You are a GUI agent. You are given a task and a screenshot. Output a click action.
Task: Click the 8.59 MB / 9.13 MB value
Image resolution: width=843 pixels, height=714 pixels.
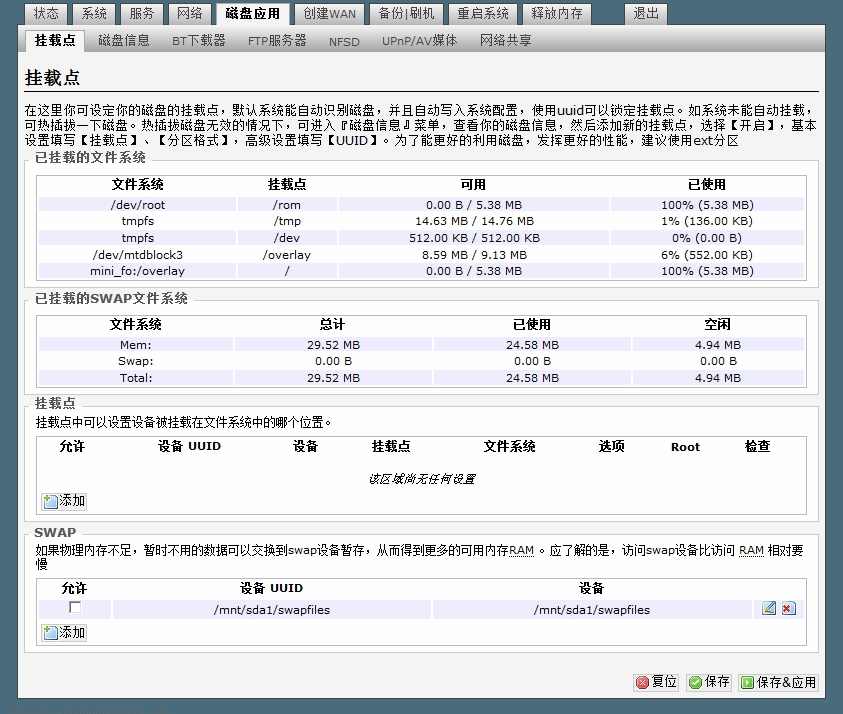[474, 255]
